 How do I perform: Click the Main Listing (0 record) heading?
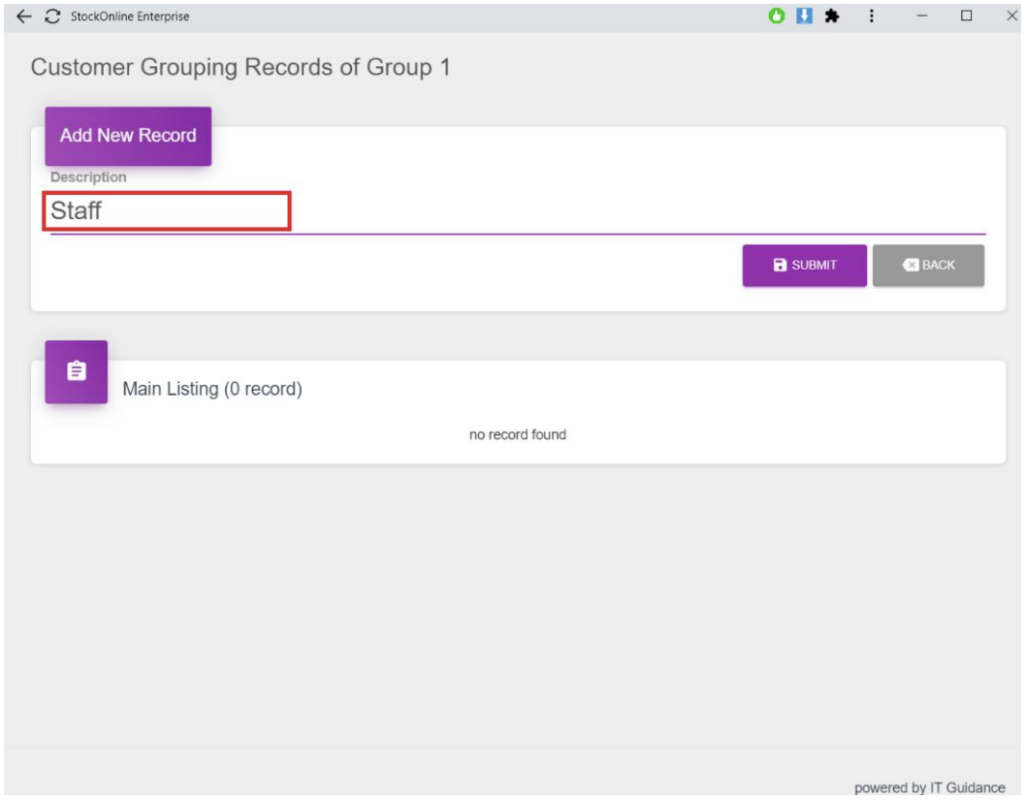pyautogui.click(x=212, y=389)
